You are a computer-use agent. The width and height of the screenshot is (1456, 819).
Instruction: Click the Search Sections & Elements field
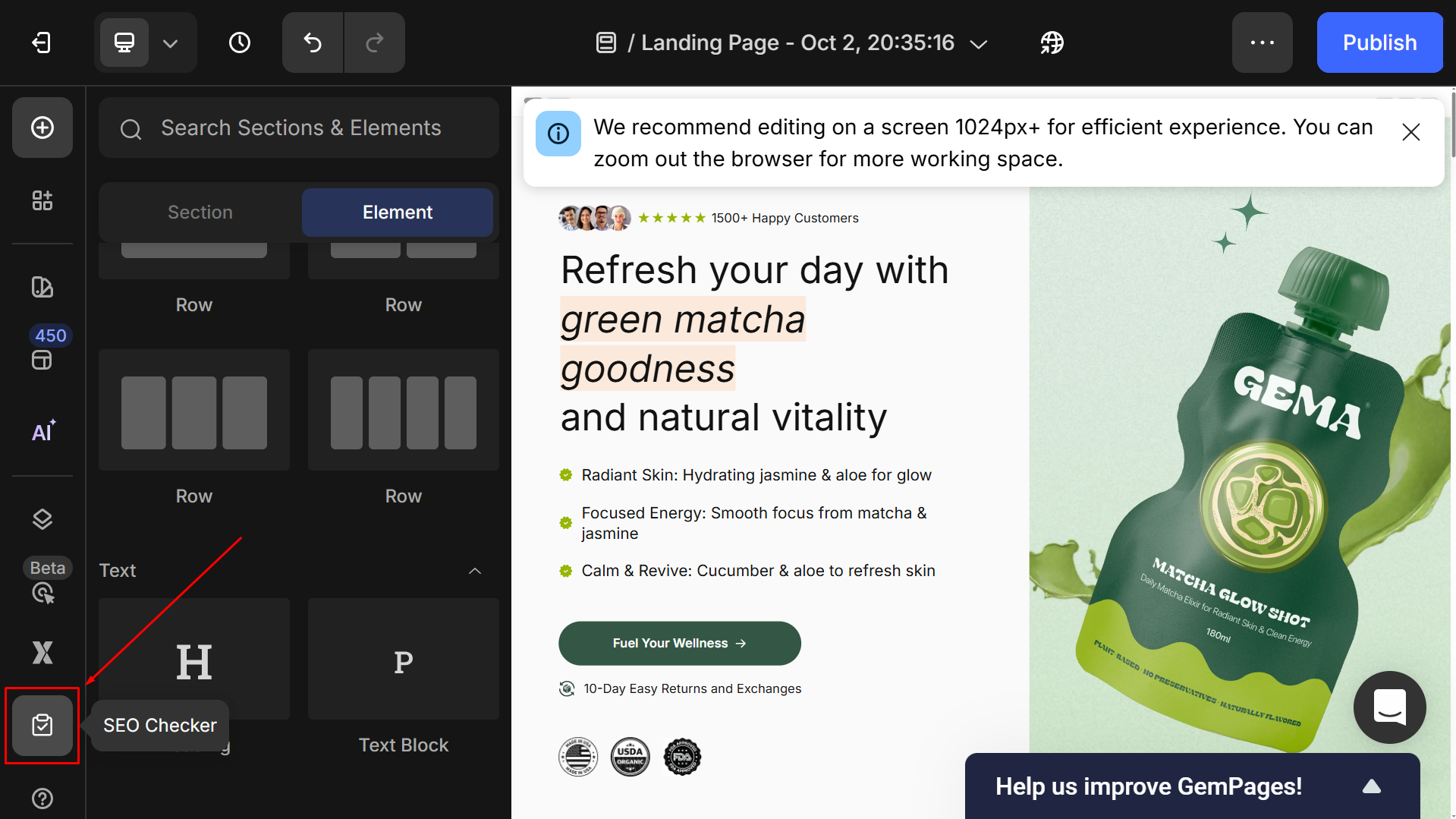[x=300, y=128]
